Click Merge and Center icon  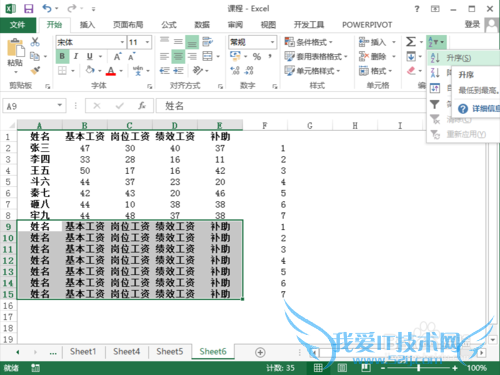(207, 56)
